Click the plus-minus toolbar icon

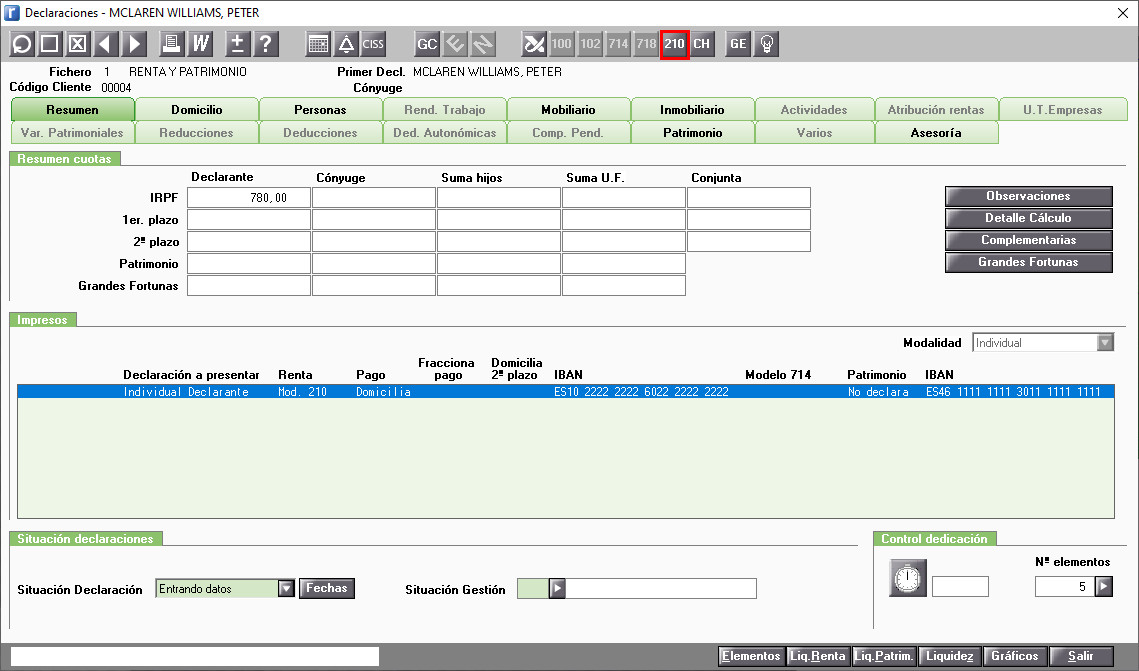pos(238,44)
